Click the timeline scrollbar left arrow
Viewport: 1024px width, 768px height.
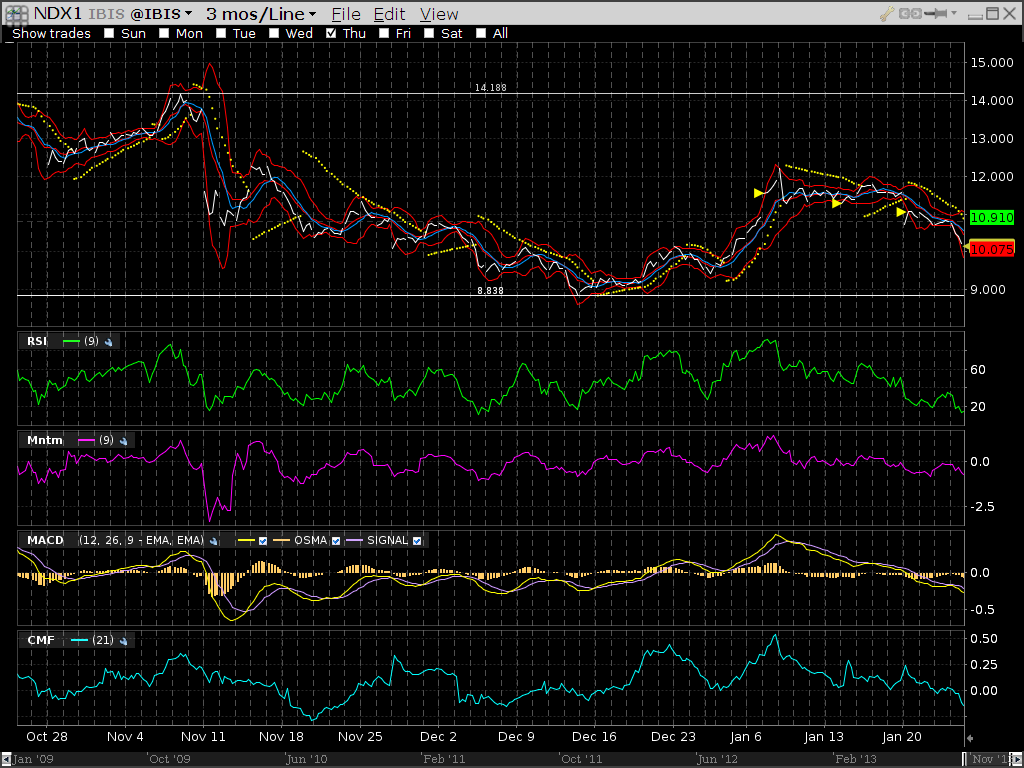(x=6, y=759)
